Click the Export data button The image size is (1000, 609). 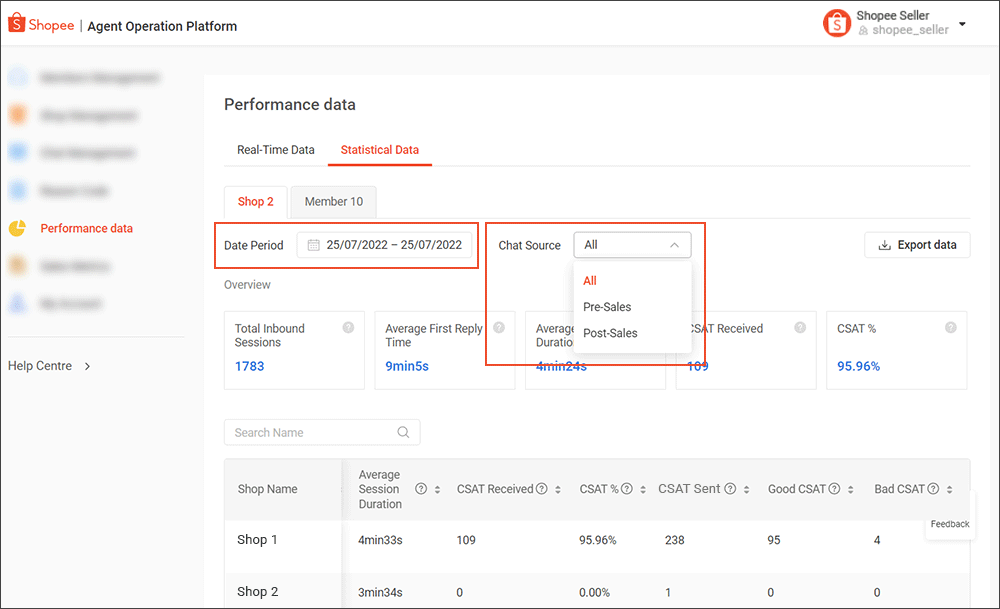pos(917,244)
